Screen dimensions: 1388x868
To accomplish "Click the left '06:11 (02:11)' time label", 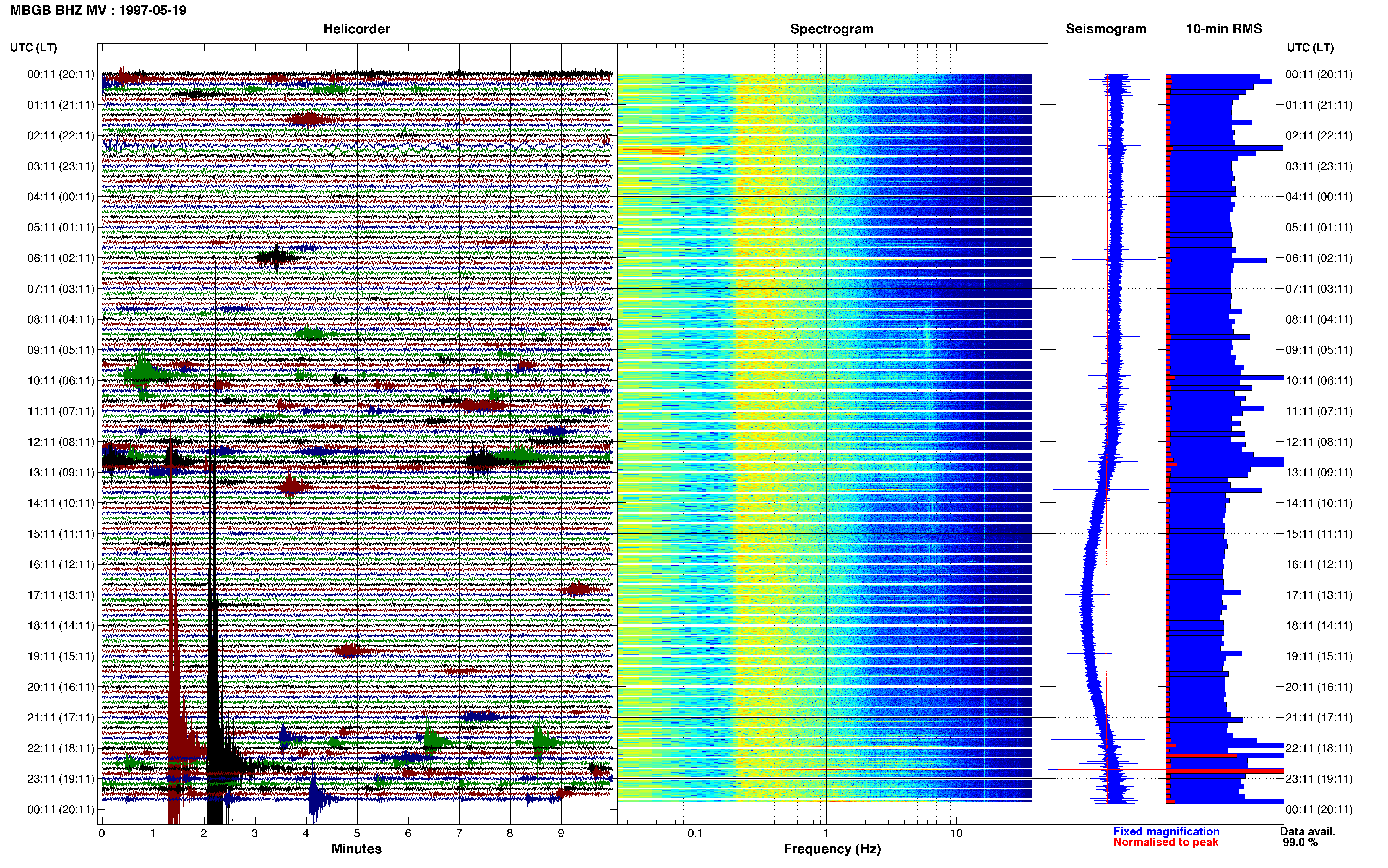I will (61, 258).
